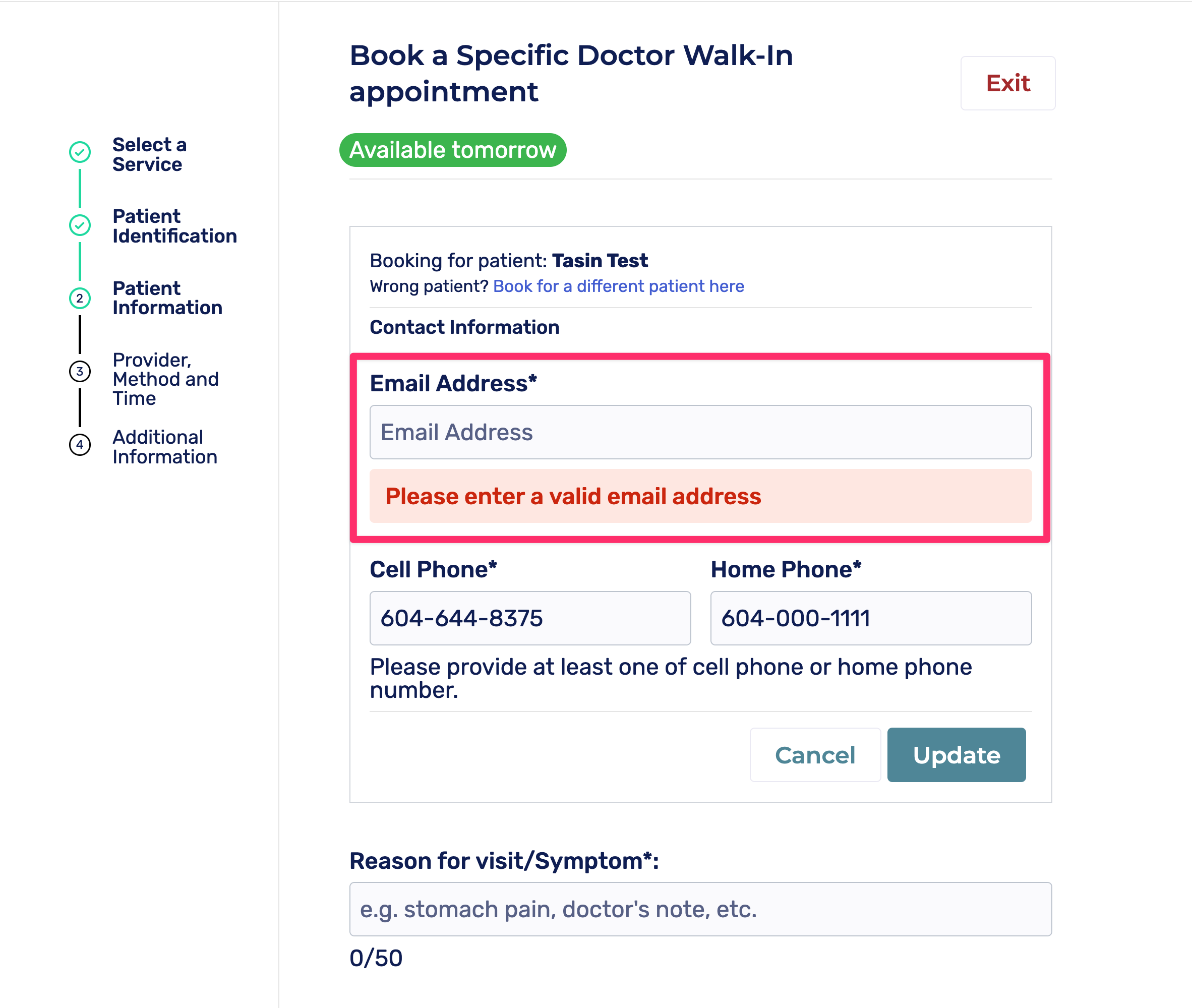The image size is (1192, 1008).
Task: Open Book for a different patient link
Action: 618,286
